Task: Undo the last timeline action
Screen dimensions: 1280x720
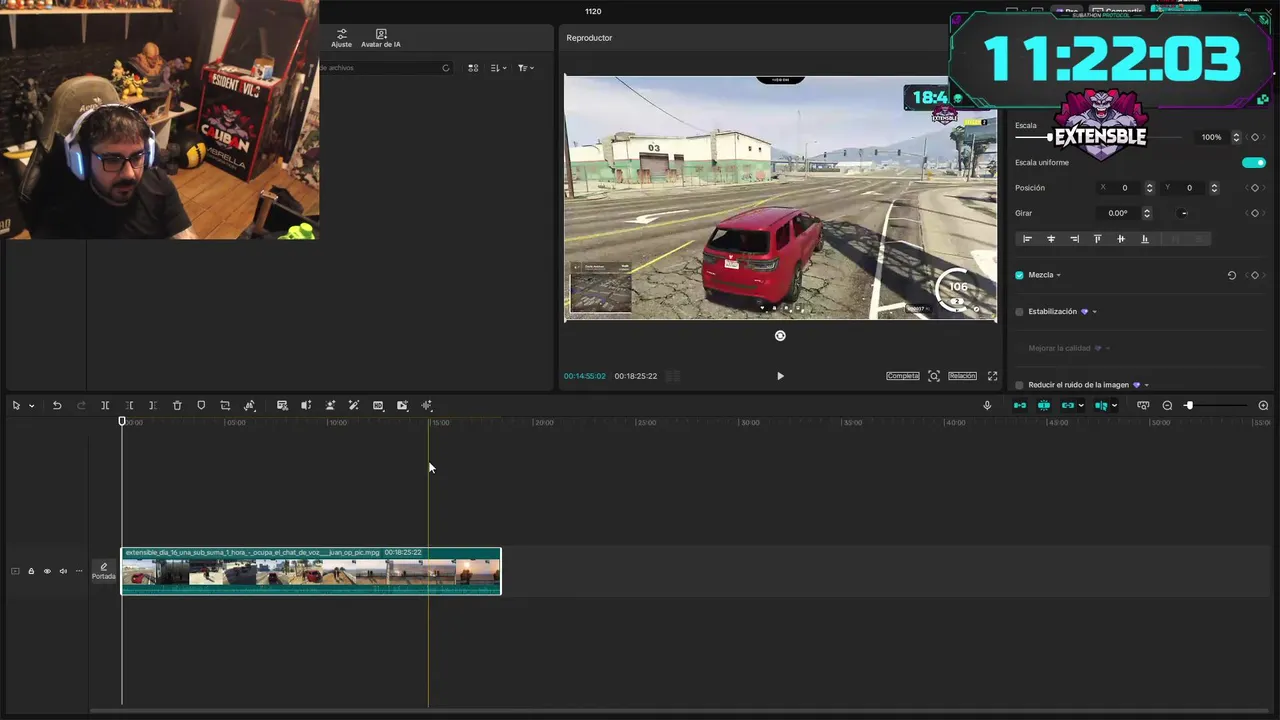Action: point(57,405)
